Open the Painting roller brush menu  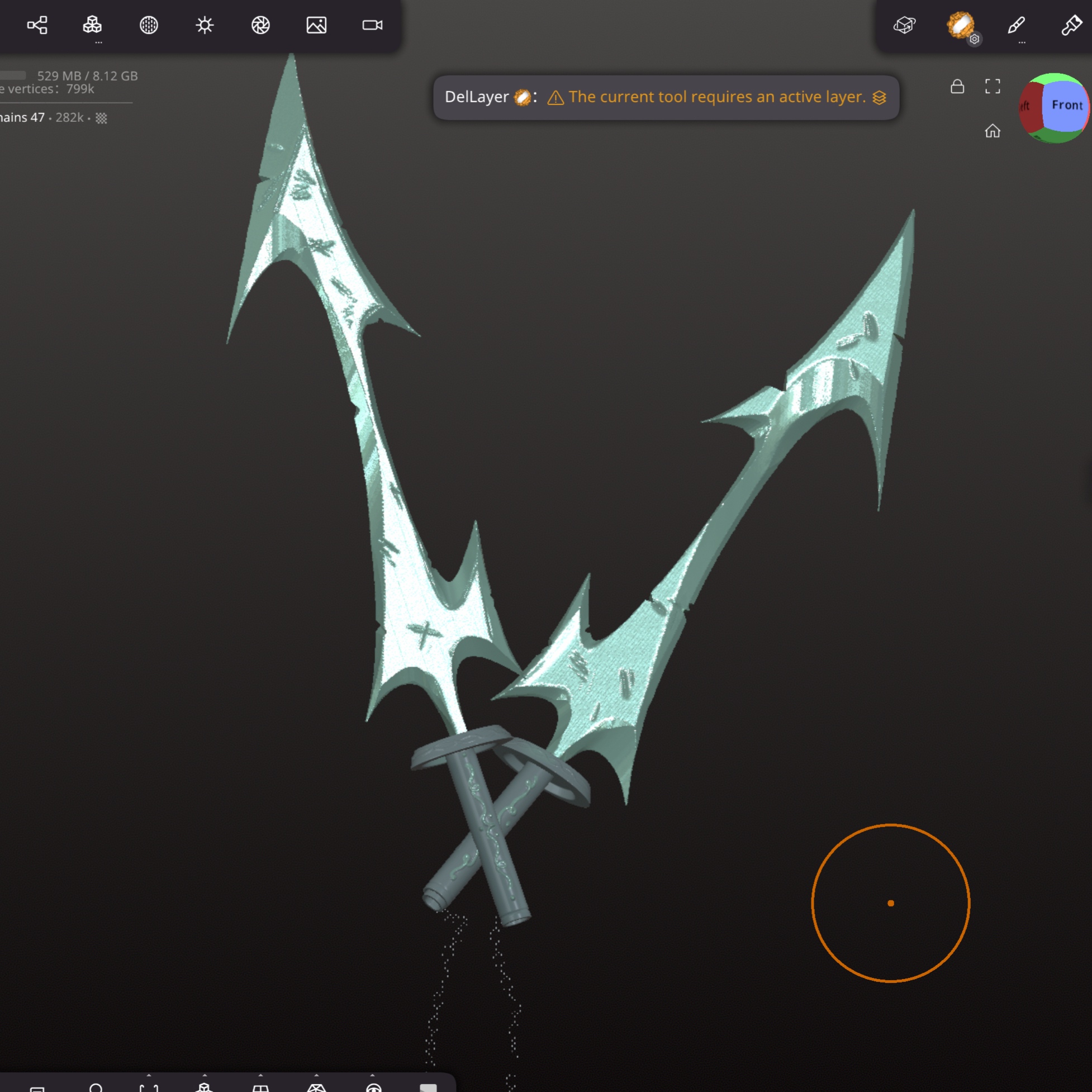(1072, 25)
